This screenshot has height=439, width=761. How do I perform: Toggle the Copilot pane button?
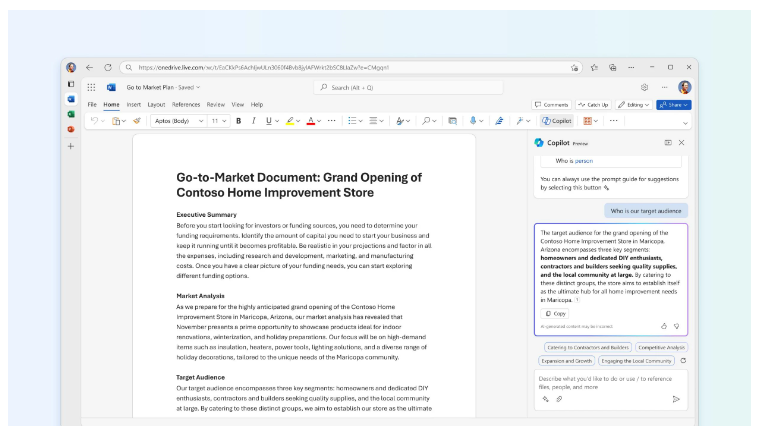[x=557, y=121]
